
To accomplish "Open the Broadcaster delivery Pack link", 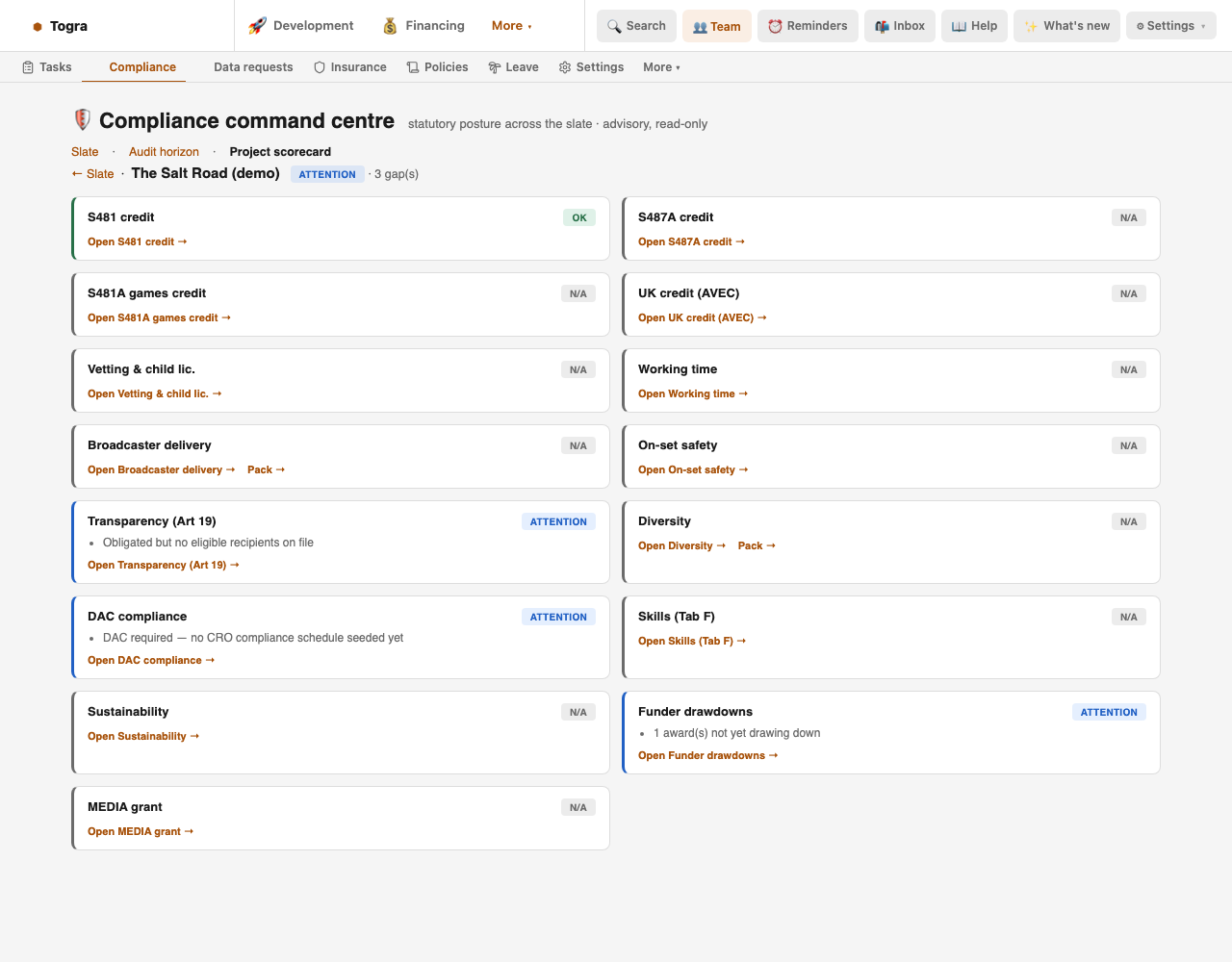I will click(x=267, y=470).
